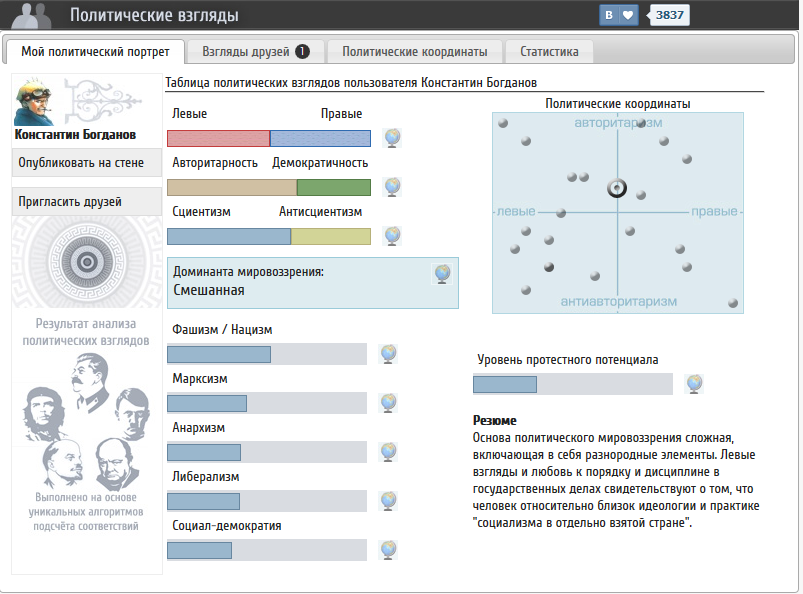Open the Взгляды друзей tab

pyautogui.click(x=255, y=51)
